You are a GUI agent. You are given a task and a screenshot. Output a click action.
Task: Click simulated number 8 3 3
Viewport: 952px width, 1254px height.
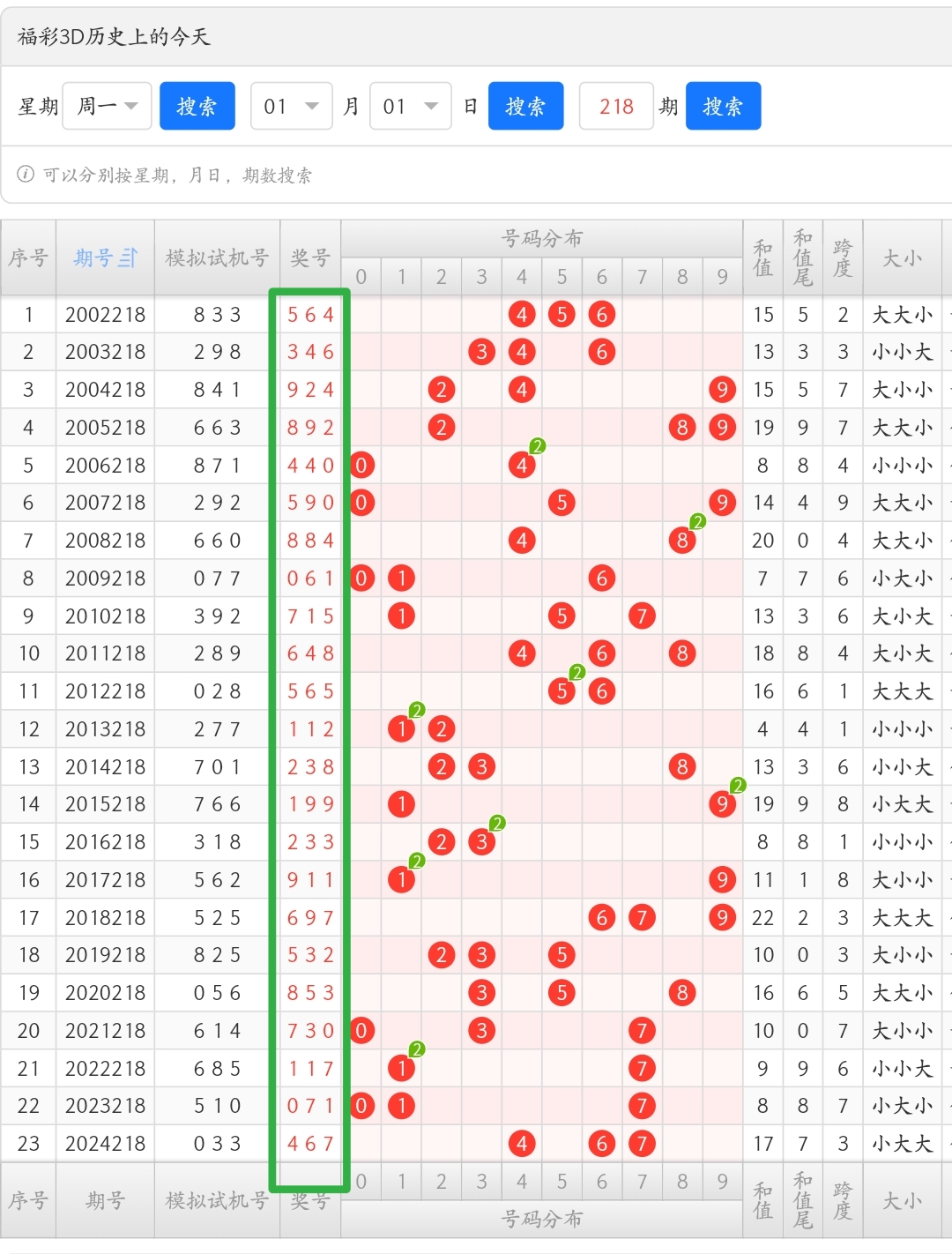tap(217, 315)
